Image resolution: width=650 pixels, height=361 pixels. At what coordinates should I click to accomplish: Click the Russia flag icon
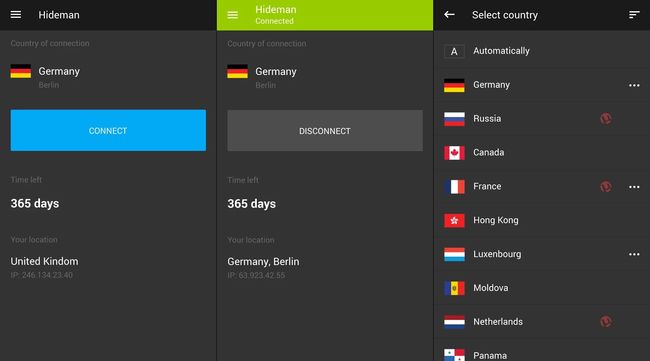(454, 119)
